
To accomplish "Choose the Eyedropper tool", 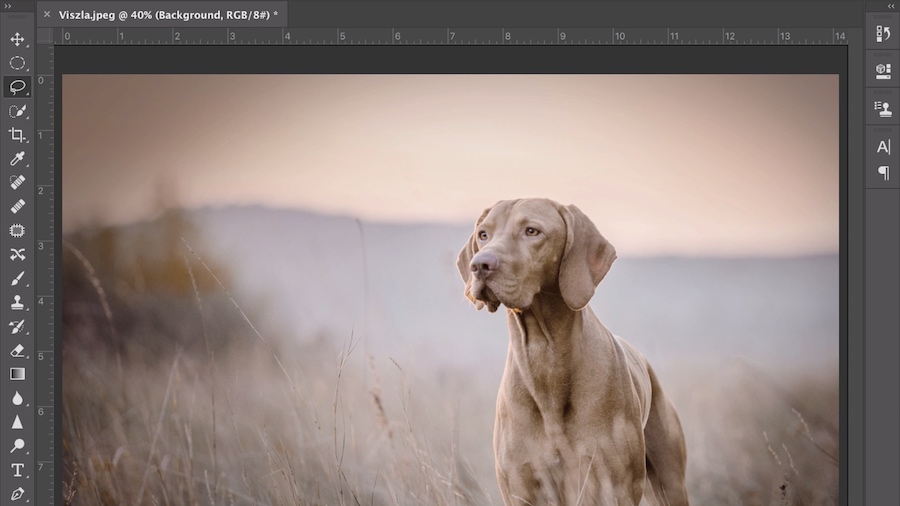I will [17, 158].
